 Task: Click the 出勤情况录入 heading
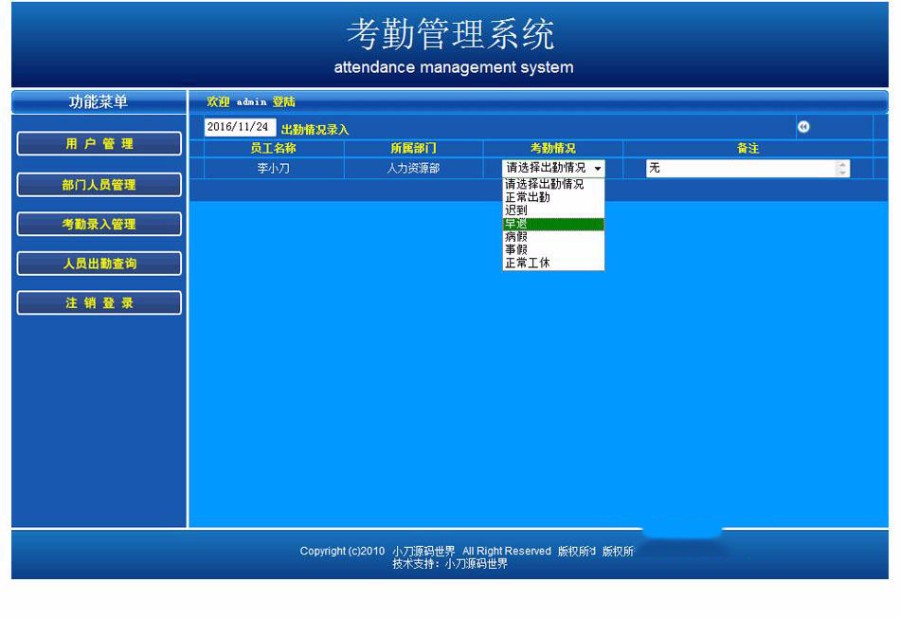coord(315,129)
